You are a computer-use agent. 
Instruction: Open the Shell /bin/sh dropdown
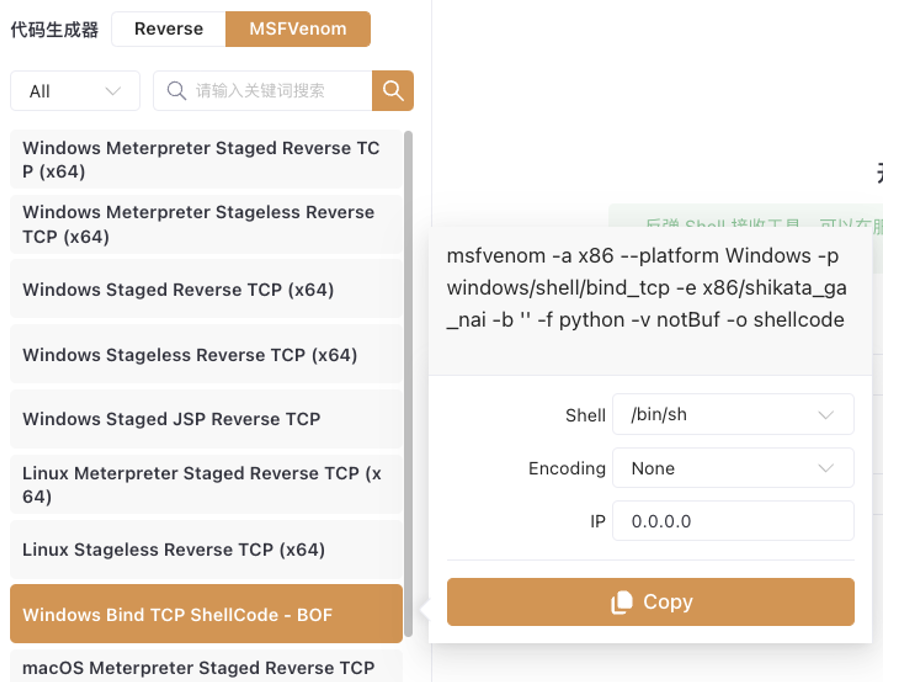pos(733,414)
